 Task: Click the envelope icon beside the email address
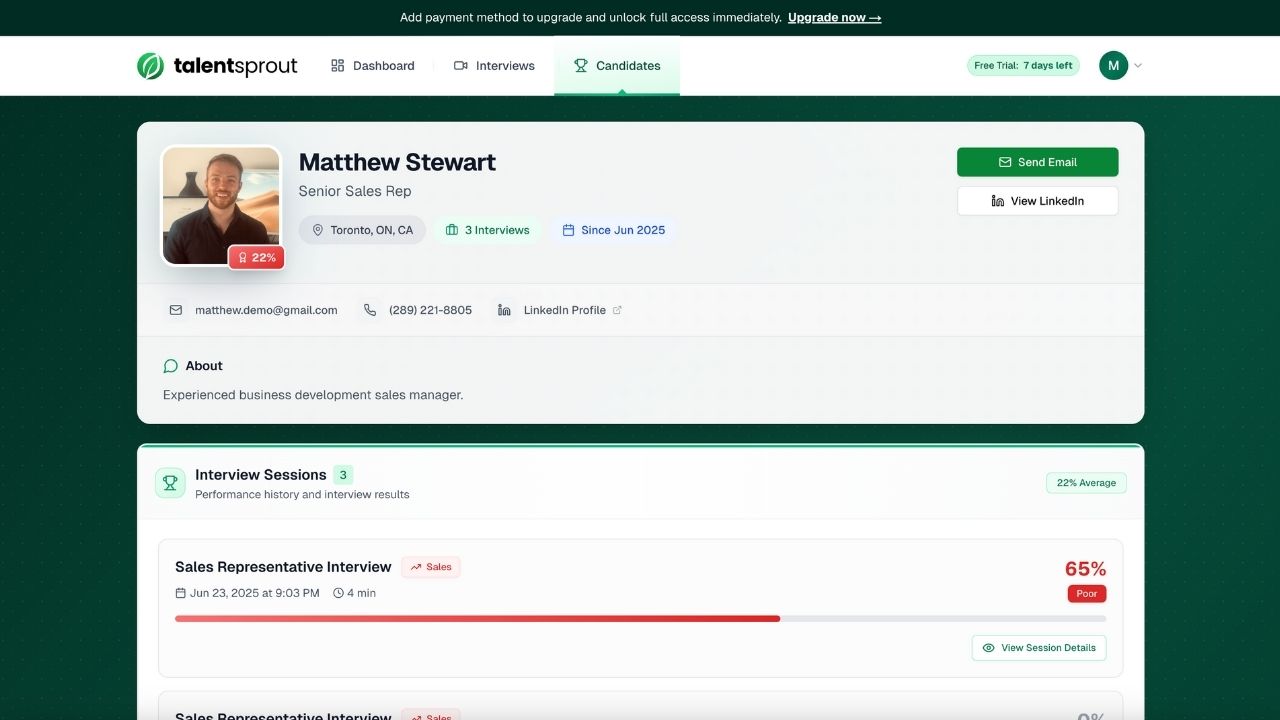[x=176, y=310]
